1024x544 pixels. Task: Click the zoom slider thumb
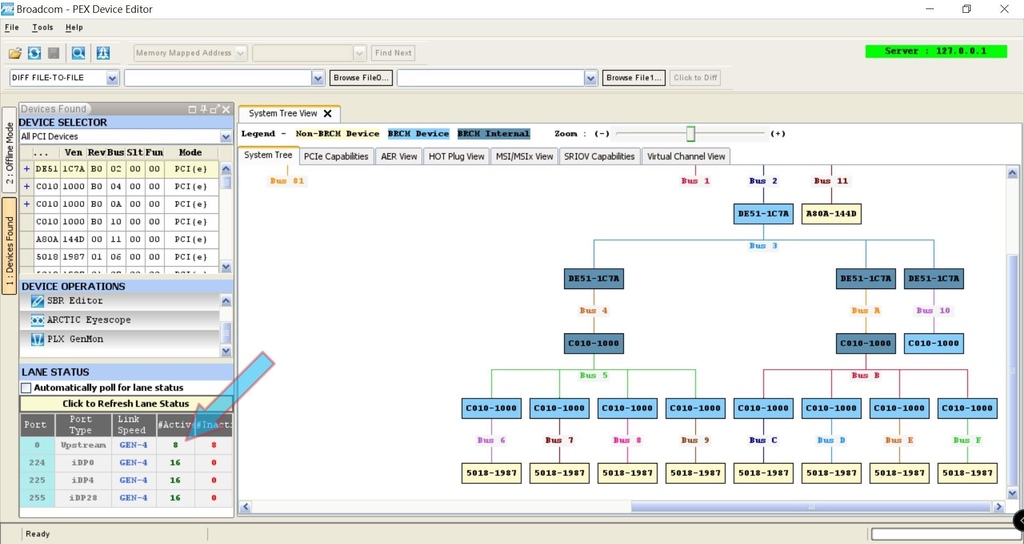click(x=690, y=134)
